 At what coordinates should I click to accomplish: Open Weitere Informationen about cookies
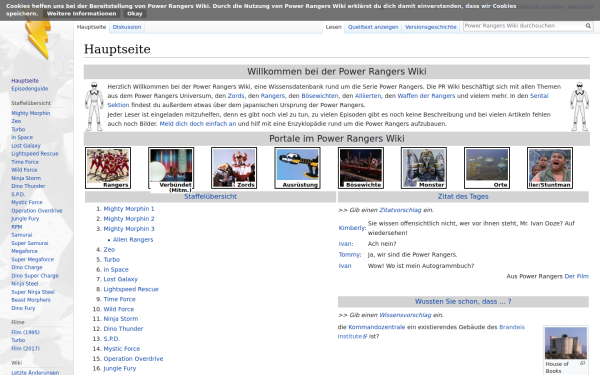(x=82, y=14)
